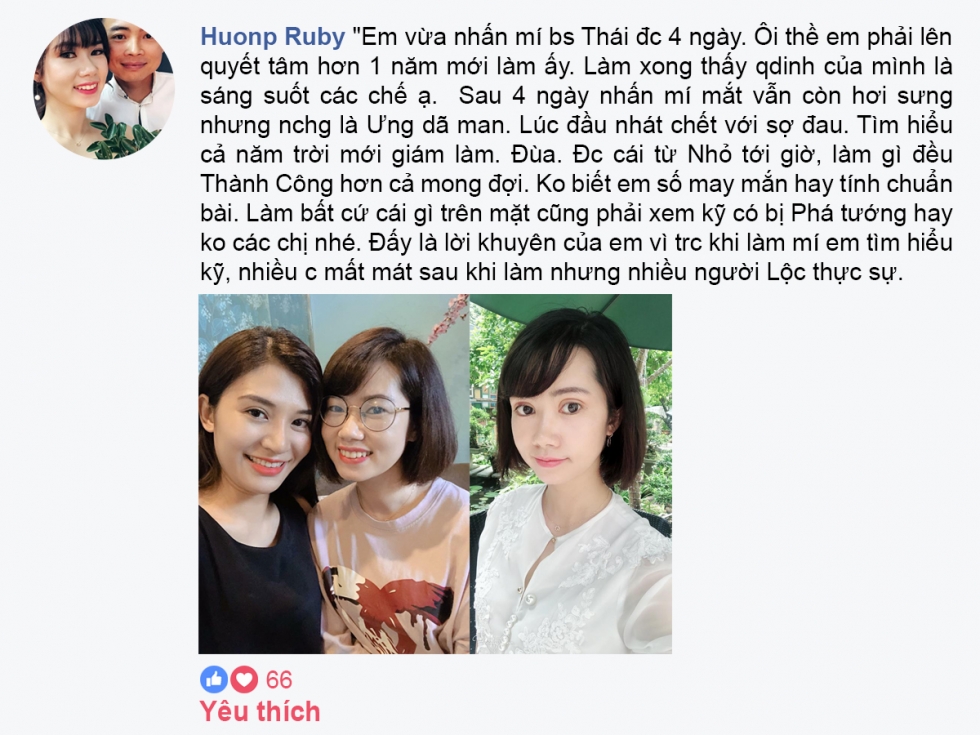Image resolution: width=980 pixels, height=735 pixels.
Task: Click the last line ending "Lộc thực sự"
Action: click(x=552, y=272)
